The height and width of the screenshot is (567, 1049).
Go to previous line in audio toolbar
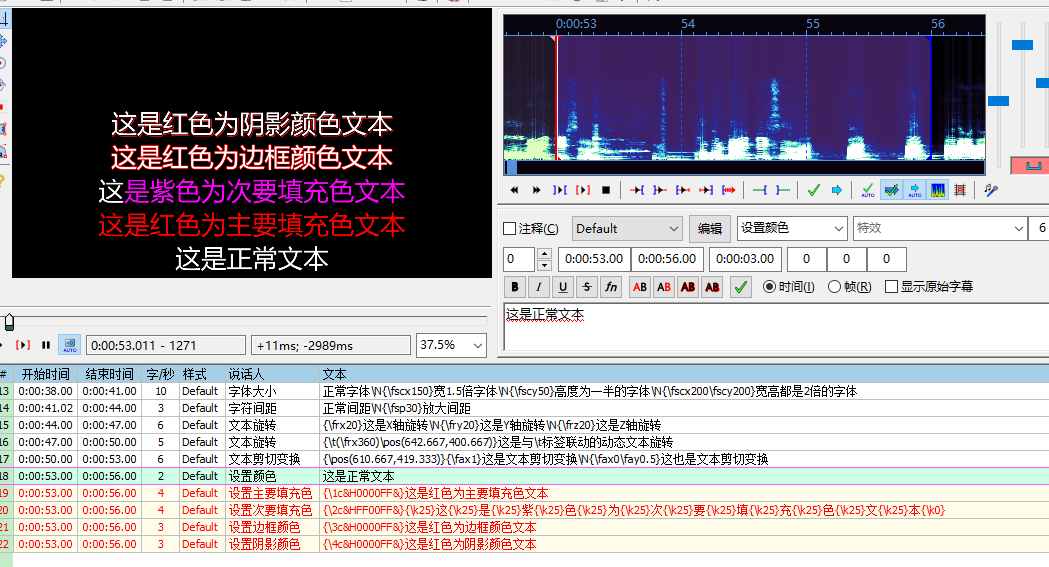point(514,191)
